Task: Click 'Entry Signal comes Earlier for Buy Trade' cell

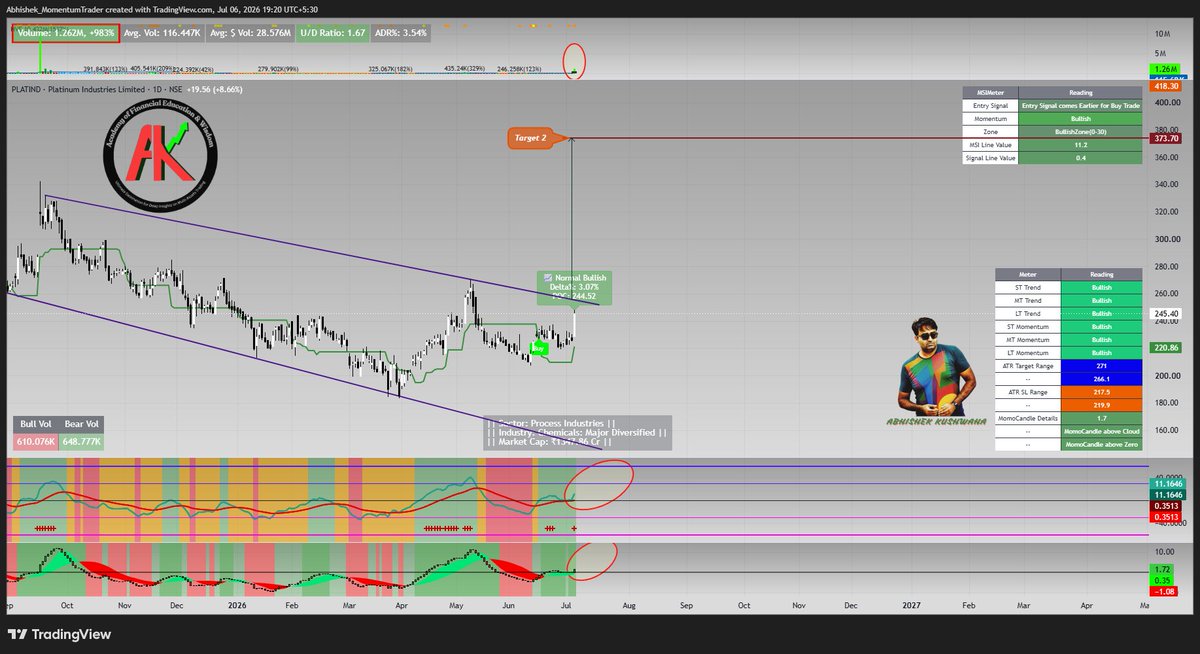Action: click(1080, 105)
